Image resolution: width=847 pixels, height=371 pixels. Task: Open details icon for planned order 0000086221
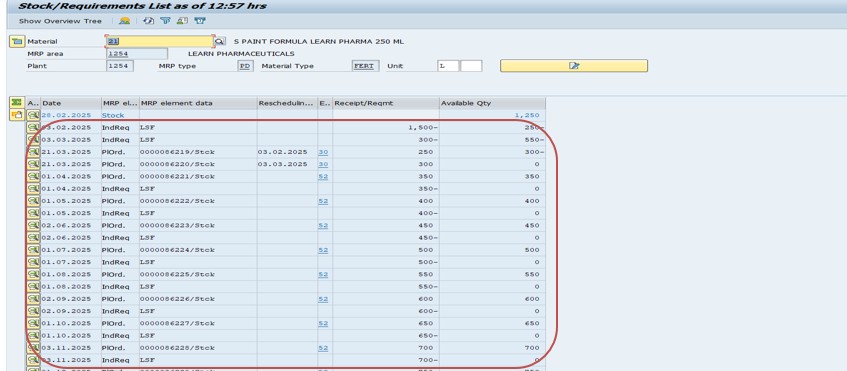(33, 176)
